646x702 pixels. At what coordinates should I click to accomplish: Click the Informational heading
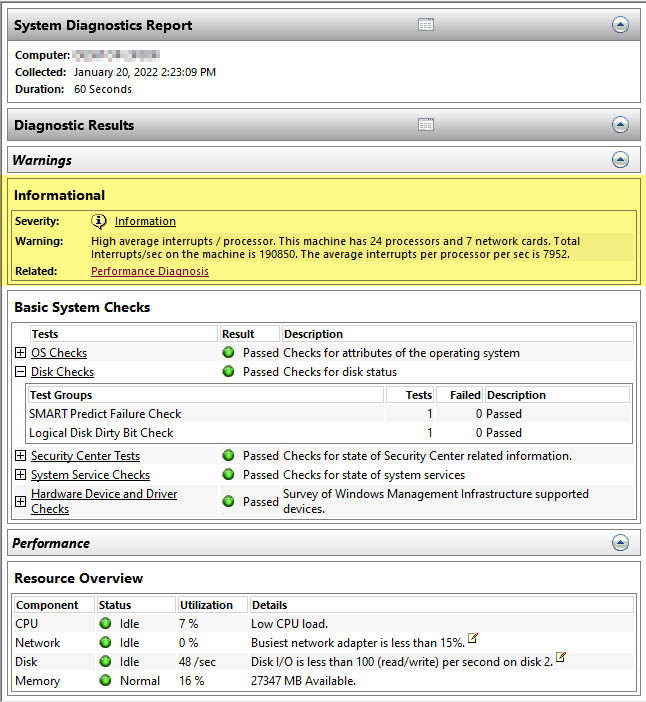[x=59, y=195]
